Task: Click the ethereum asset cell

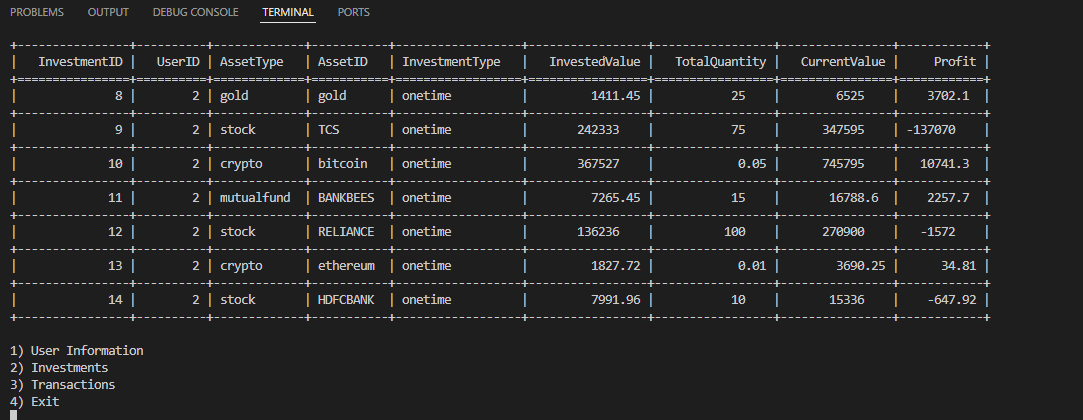Action: 346,265
